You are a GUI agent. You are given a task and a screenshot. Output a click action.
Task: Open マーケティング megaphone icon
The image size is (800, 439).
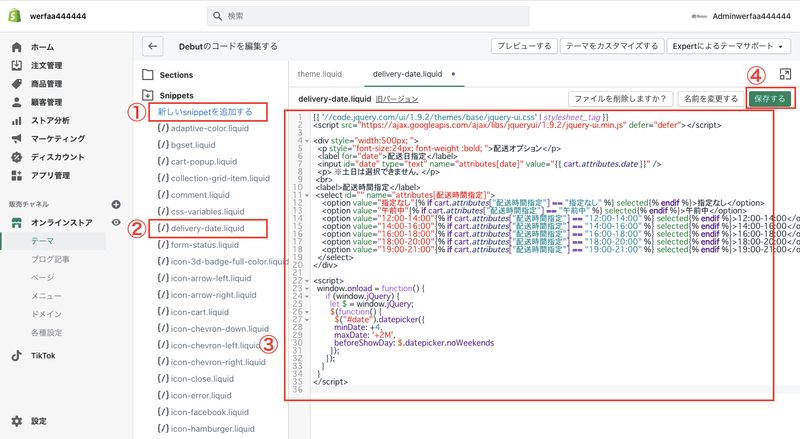16,139
